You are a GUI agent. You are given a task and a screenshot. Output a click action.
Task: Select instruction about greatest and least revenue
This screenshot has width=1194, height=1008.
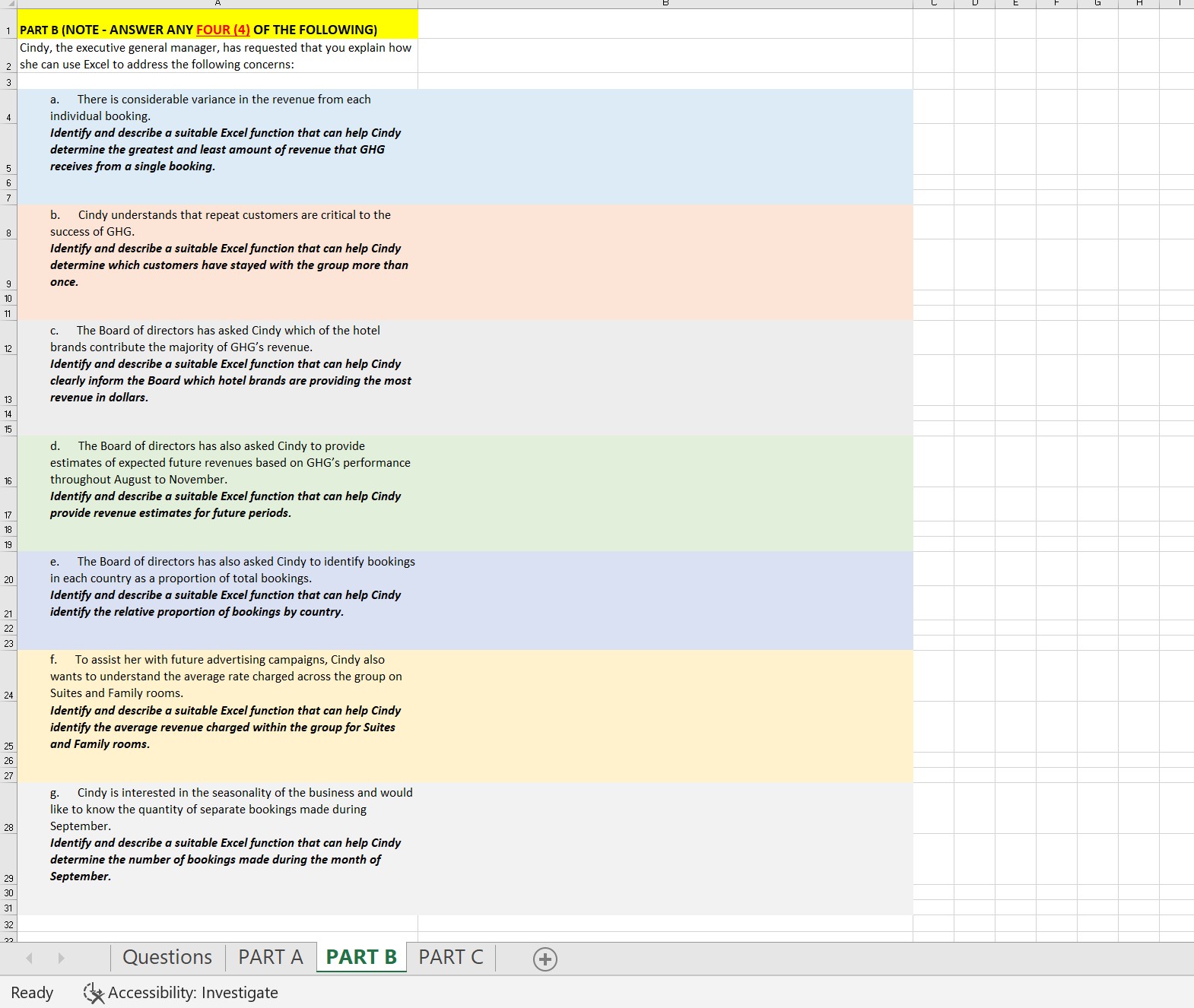point(218,149)
